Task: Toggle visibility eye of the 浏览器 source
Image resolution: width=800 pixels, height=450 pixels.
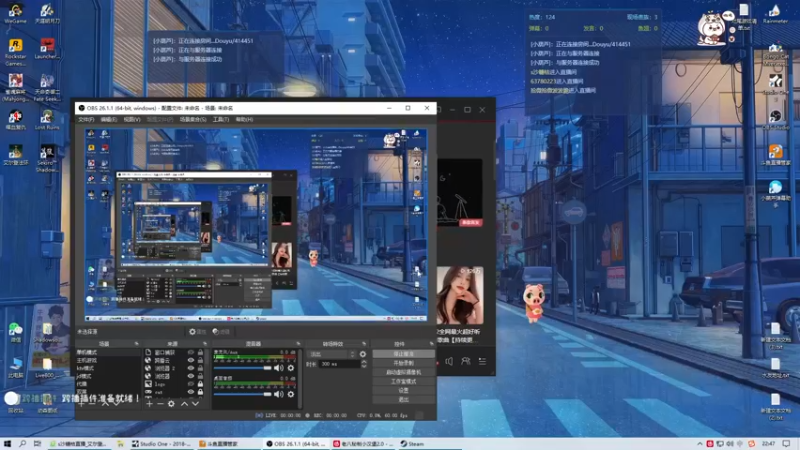Action: (x=191, y=376)
